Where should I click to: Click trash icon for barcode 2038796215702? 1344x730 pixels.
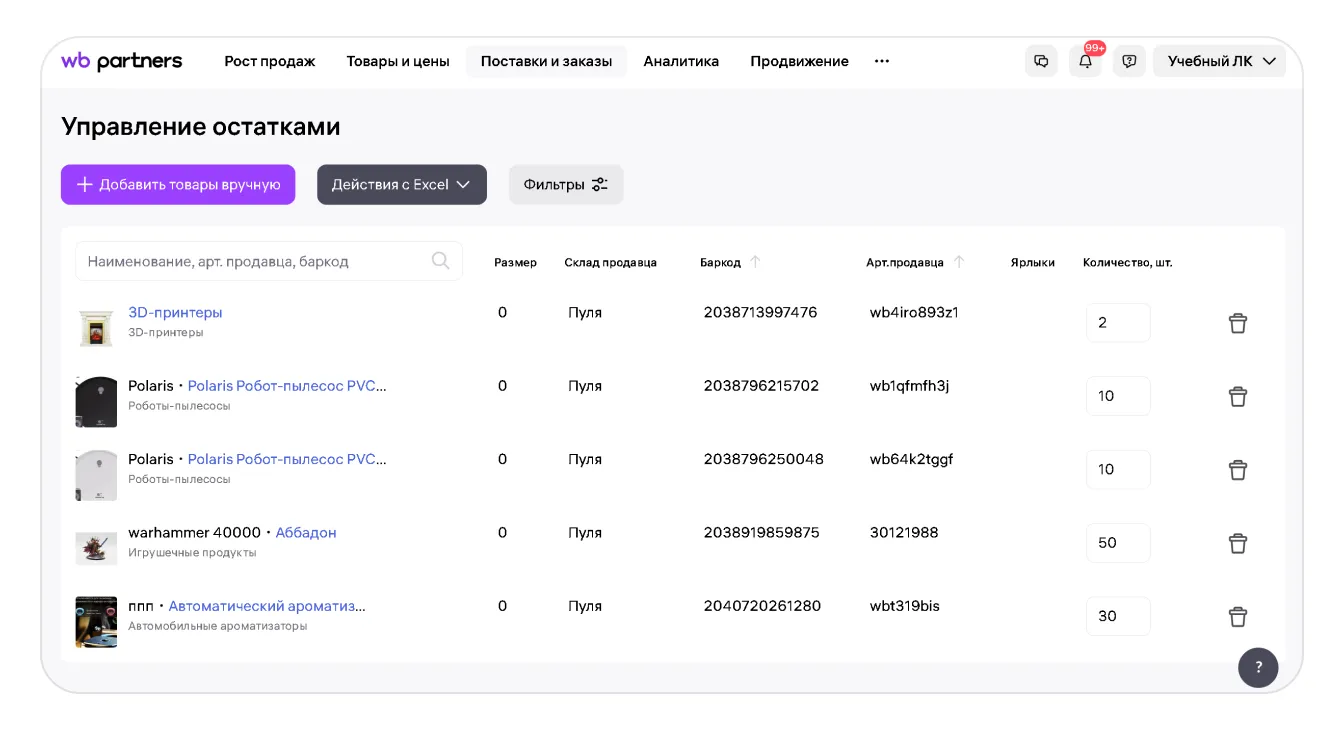pyautogui.click(x=1237, y=396)
